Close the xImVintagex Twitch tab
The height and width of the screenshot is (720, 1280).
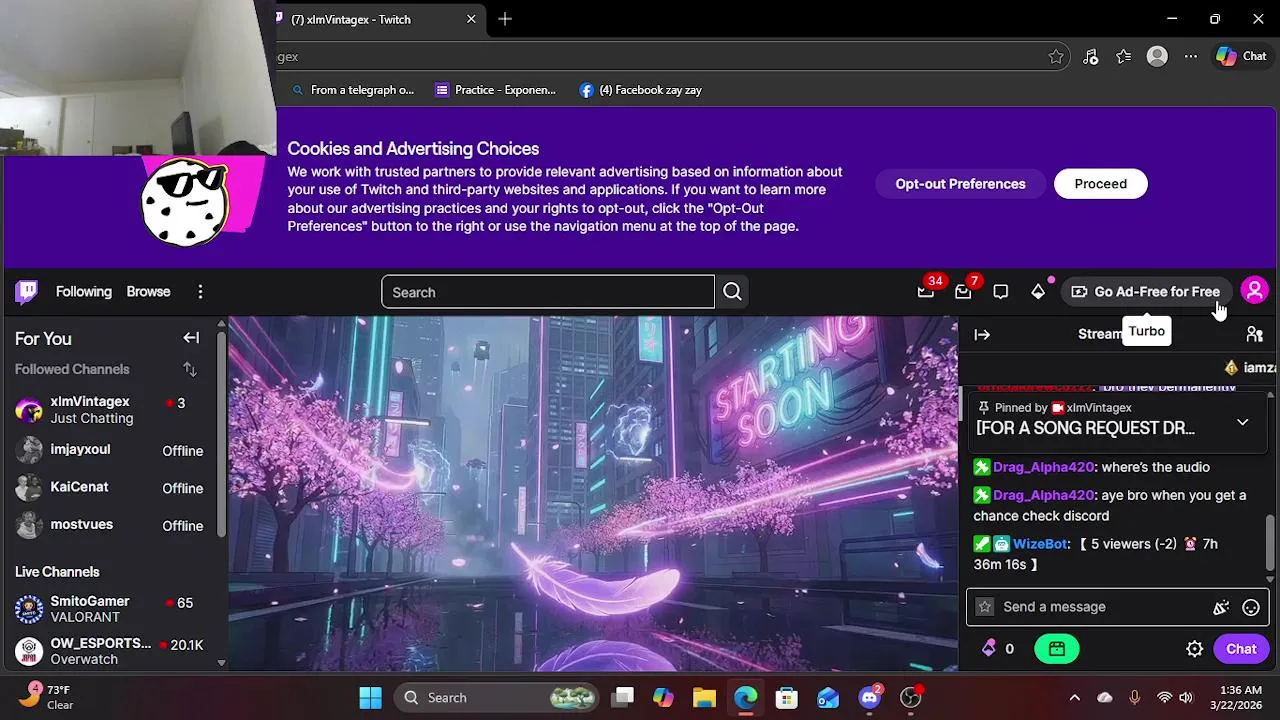(471, 19)
